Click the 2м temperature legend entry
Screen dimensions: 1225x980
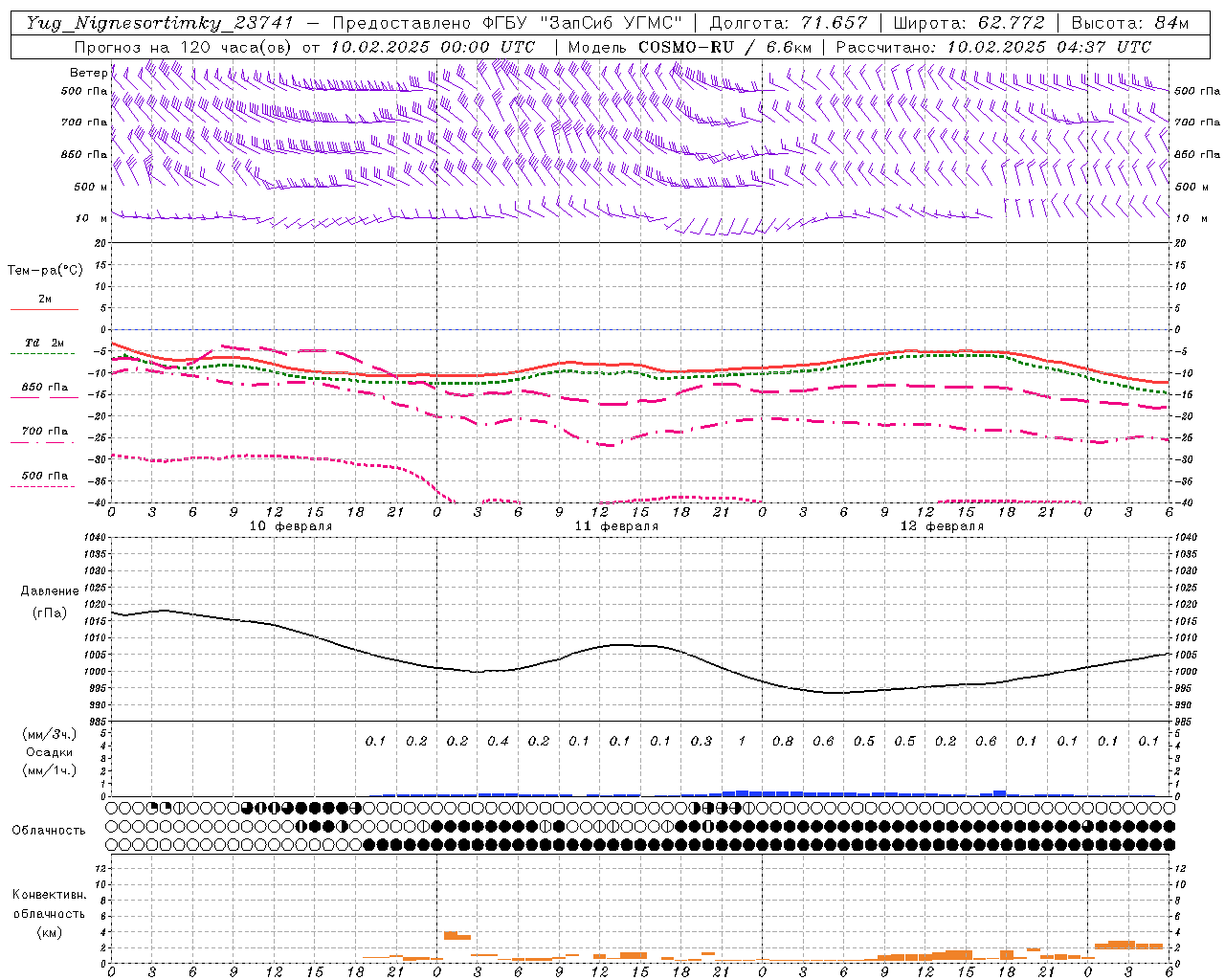point(45,299)
